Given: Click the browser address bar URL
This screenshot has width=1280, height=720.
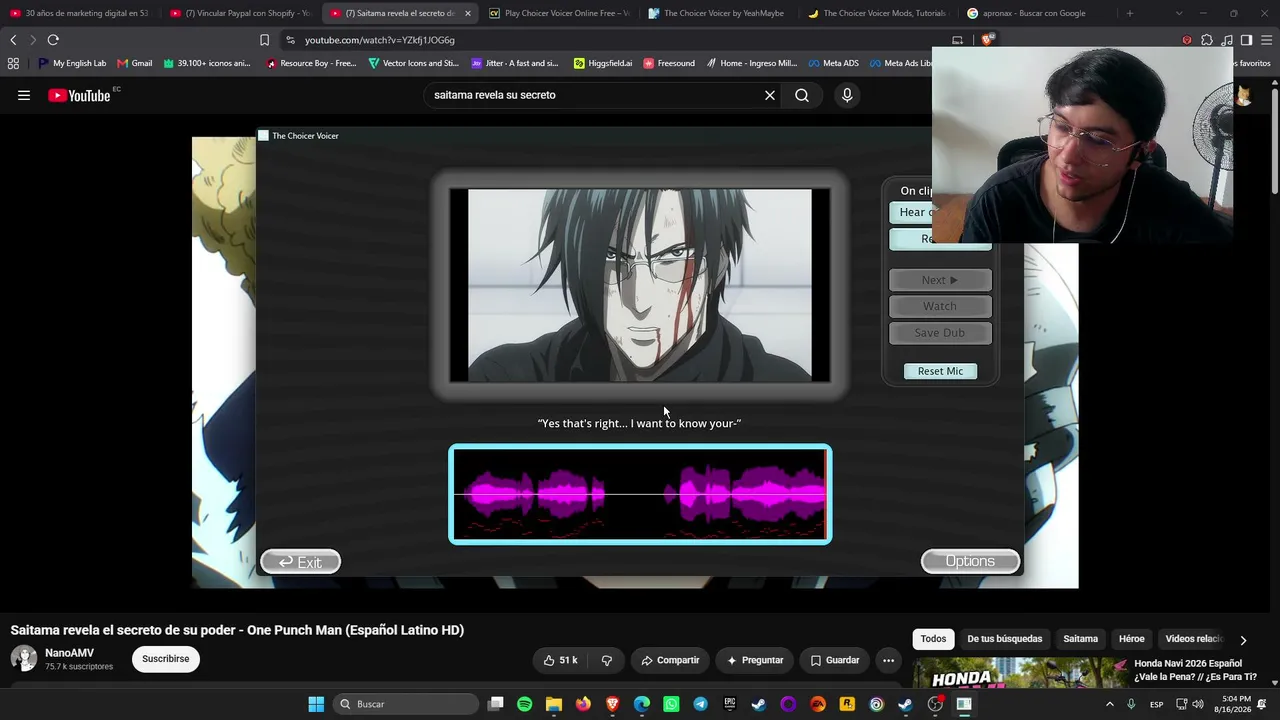Looking at the screenshot, I should 380,40.
